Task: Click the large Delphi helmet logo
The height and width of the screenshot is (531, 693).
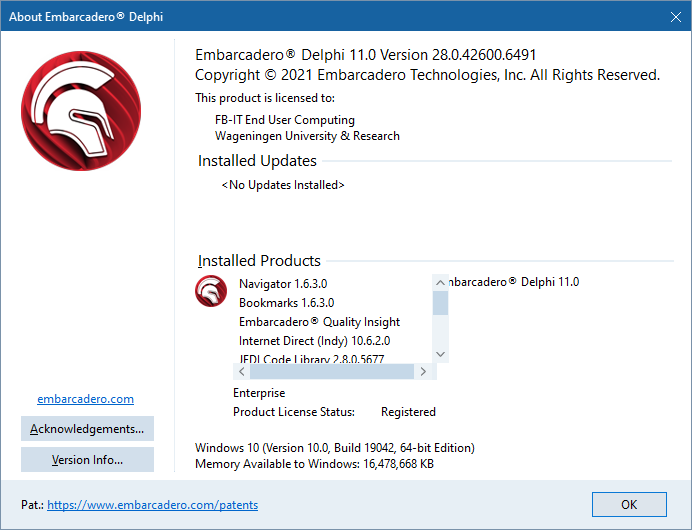Action: pos(81,111)
